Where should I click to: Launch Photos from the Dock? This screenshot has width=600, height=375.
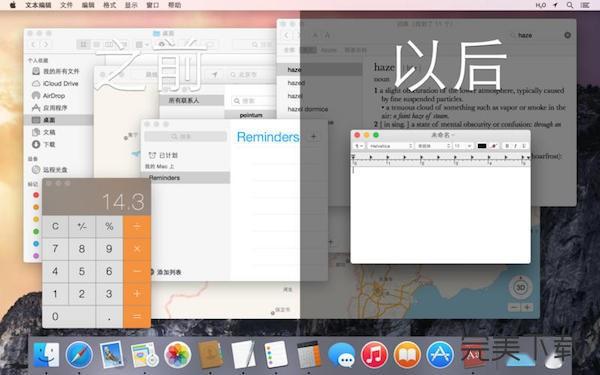point(178,355)
